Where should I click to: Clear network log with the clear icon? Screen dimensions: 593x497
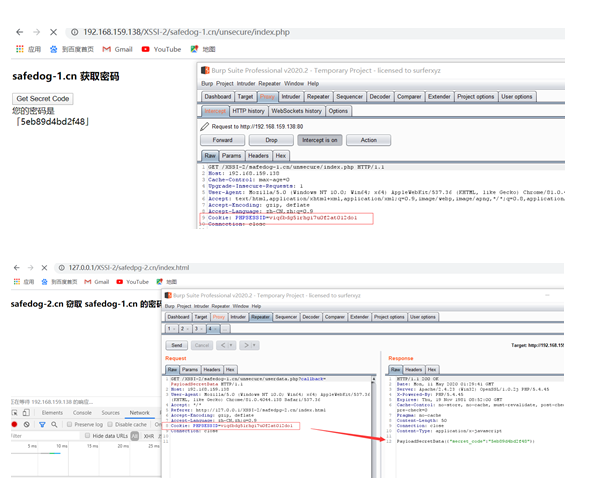point(26,424)
